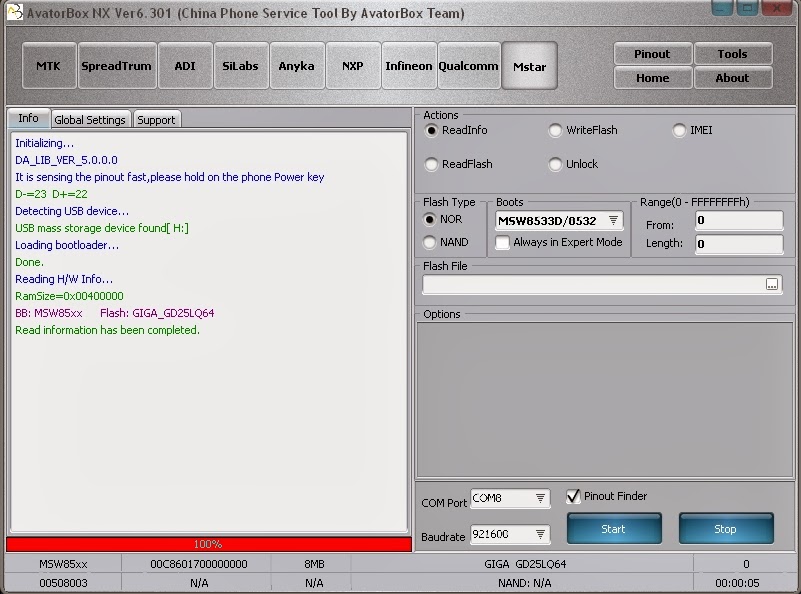The height and width of the screenshot is (594, 801).
Task: Open the Support tab
Action: pos(156,120)
